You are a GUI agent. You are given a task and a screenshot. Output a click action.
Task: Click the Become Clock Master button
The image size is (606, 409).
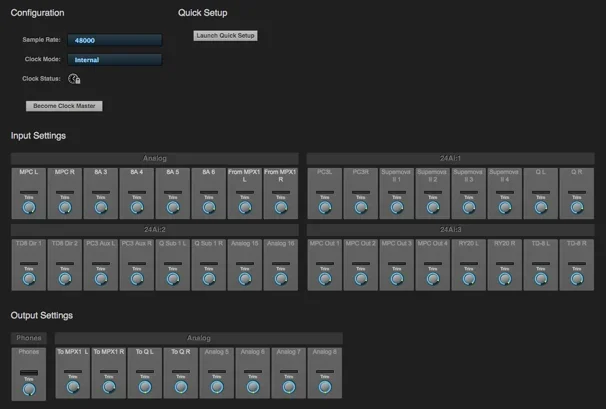[64, 106]
